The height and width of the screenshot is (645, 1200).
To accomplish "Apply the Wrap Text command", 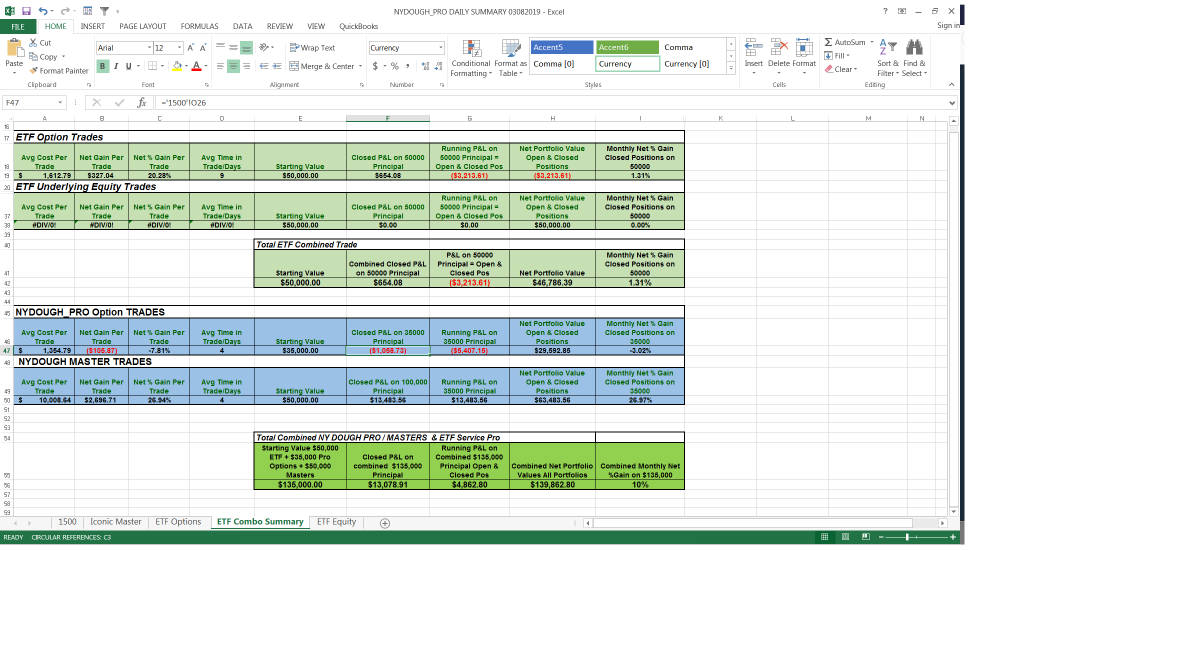I will pyautogui.click(x=311, y=47).
